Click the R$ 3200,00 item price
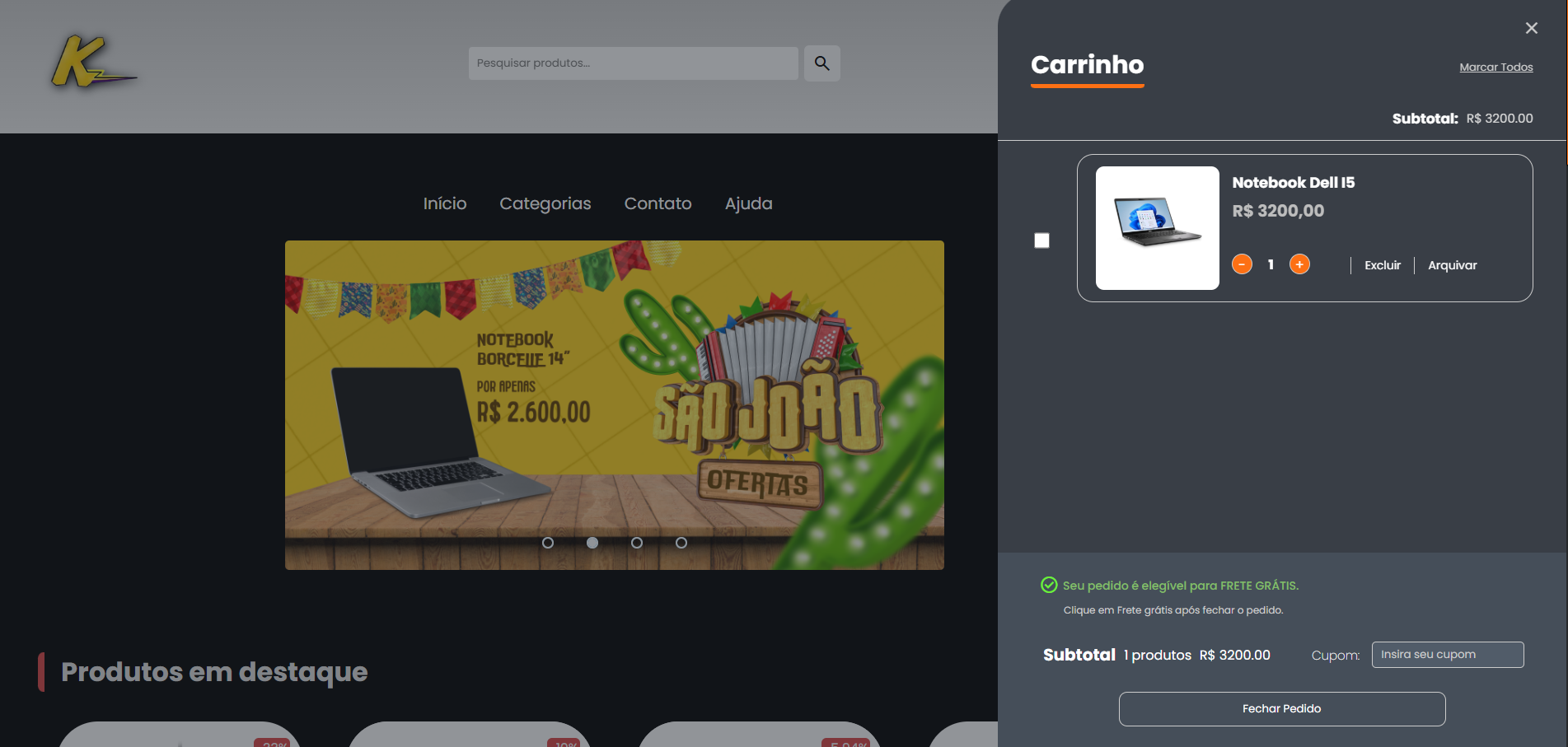The image size is (1568, 747). 1278,211
